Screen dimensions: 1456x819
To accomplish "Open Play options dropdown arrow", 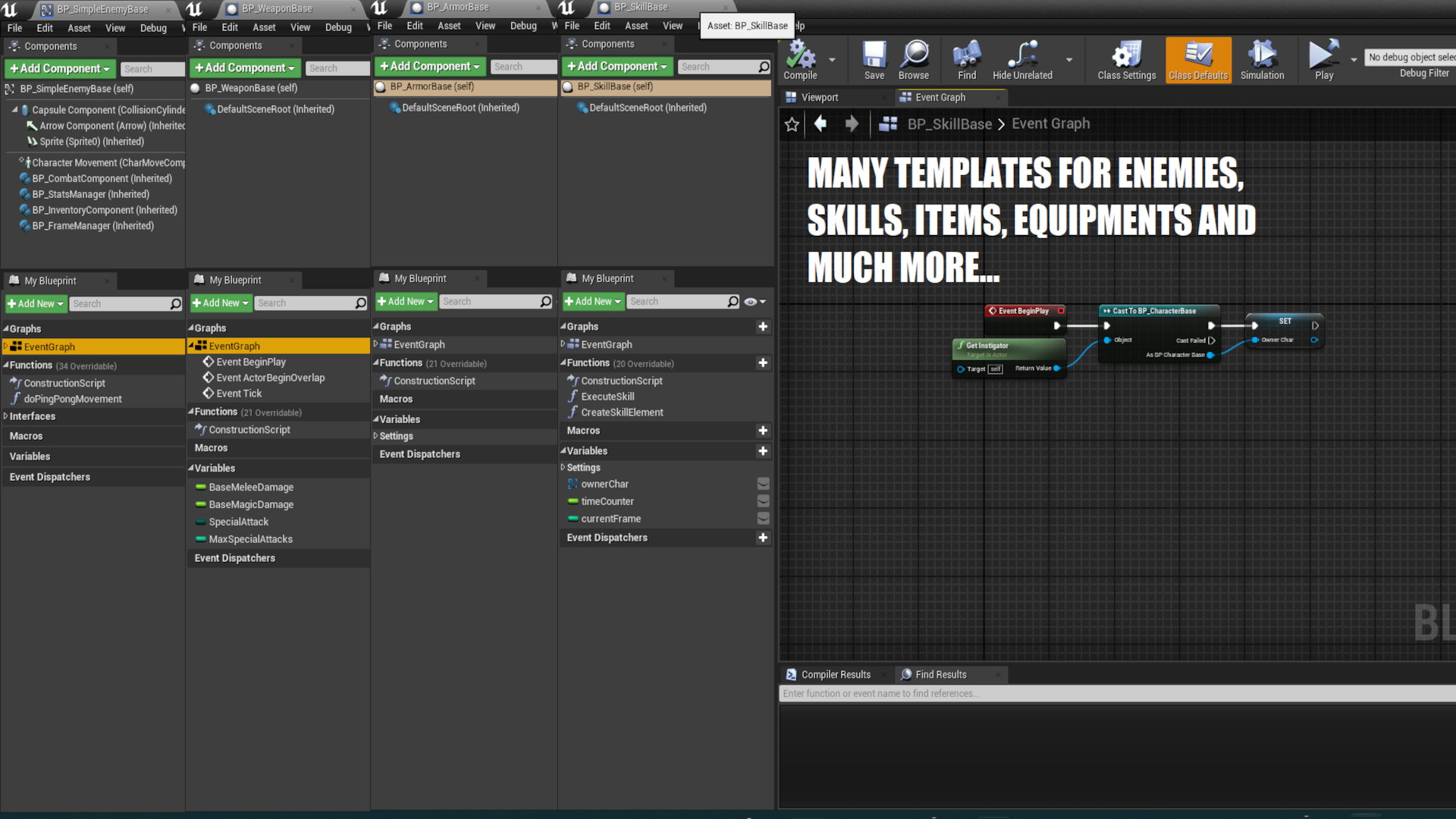I will (x=1354, y=60).
